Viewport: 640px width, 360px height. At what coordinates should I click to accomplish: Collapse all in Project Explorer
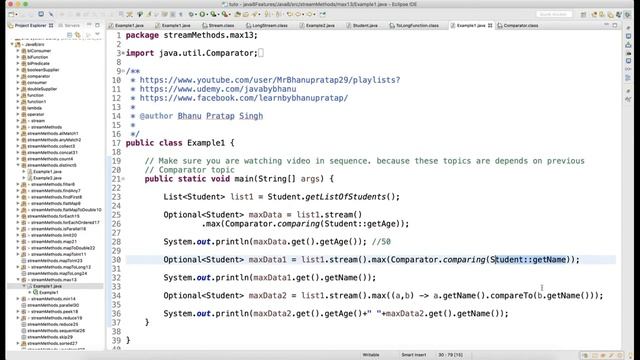click(69, 35)
